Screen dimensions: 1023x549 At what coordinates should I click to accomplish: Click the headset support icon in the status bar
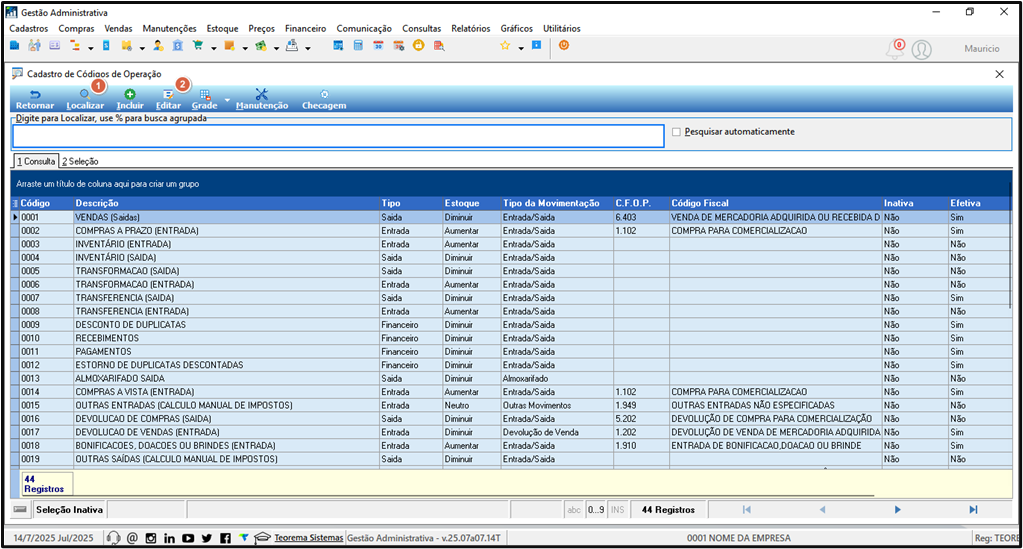(114, 538)
